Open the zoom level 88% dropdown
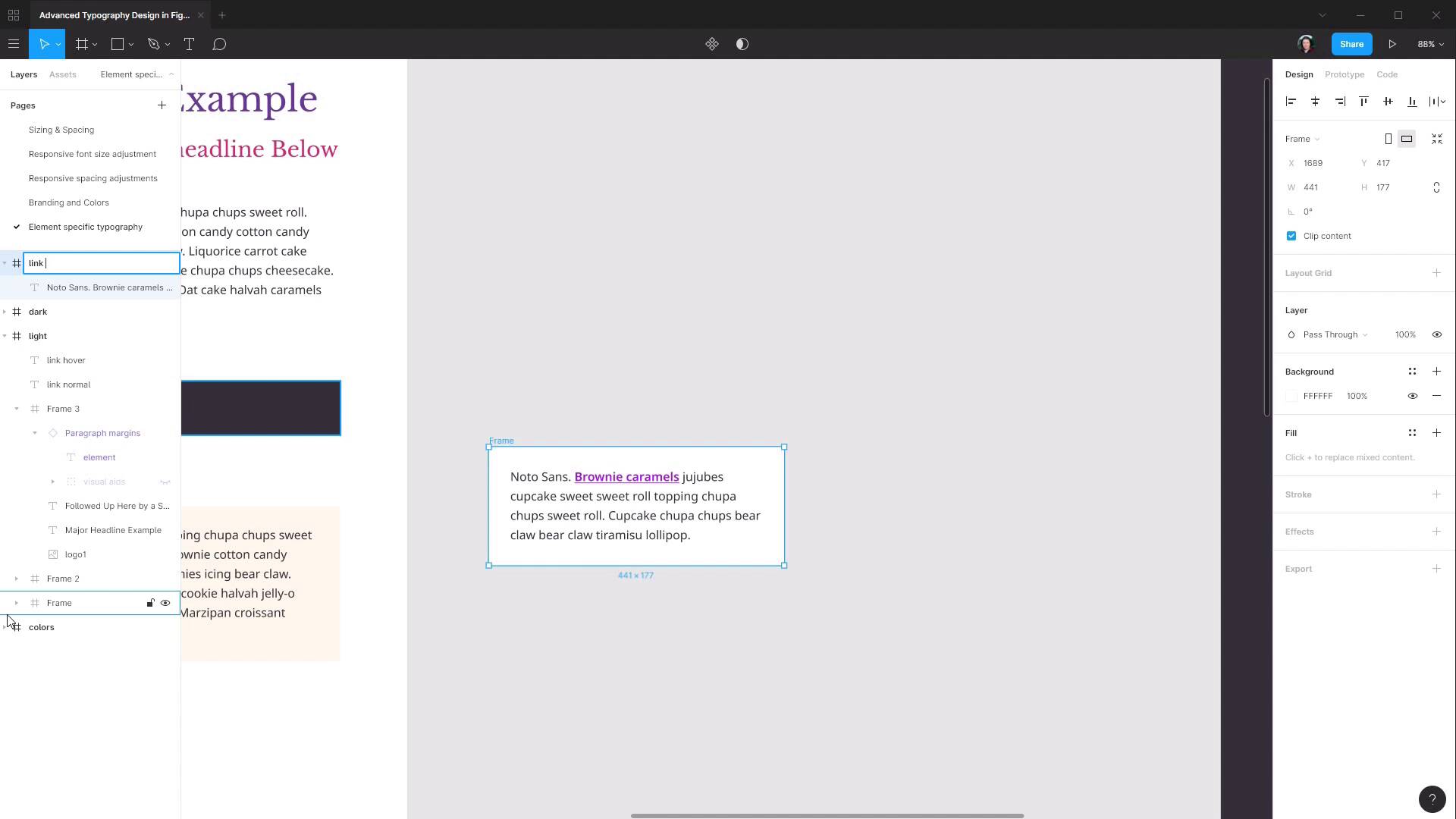This screenshot has height=819, width=1456. [x=1429, y=44]
